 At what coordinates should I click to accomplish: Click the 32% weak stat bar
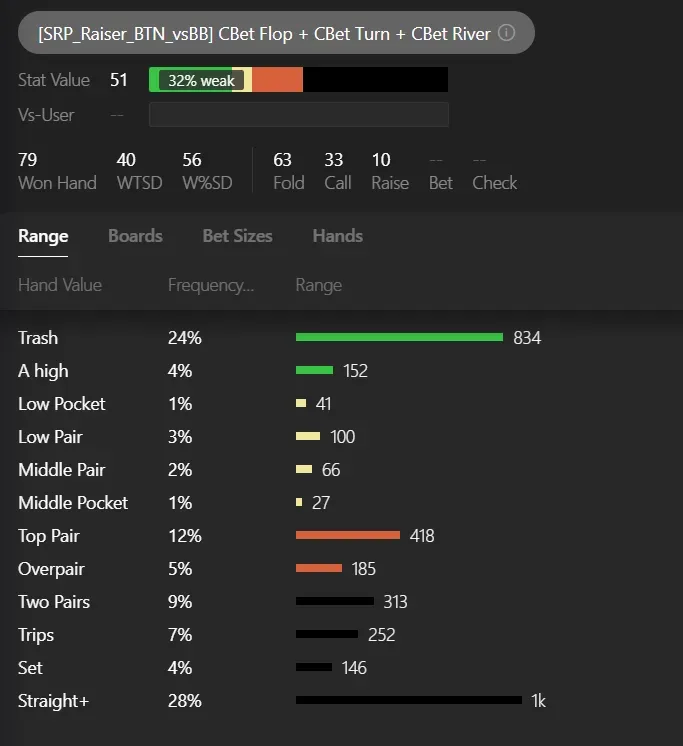click(x=200, y=80)
